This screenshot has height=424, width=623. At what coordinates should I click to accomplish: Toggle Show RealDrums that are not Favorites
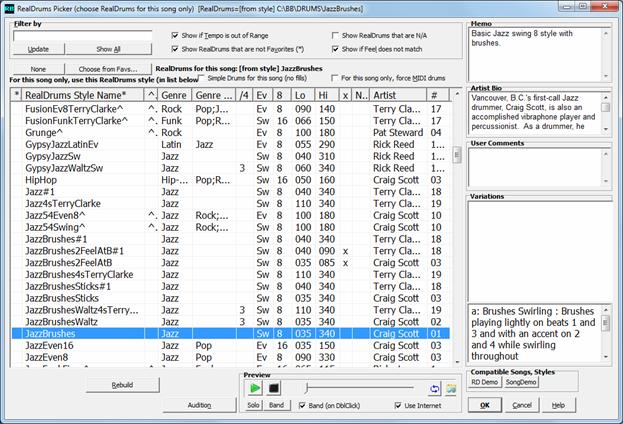[x=175, y=49]
